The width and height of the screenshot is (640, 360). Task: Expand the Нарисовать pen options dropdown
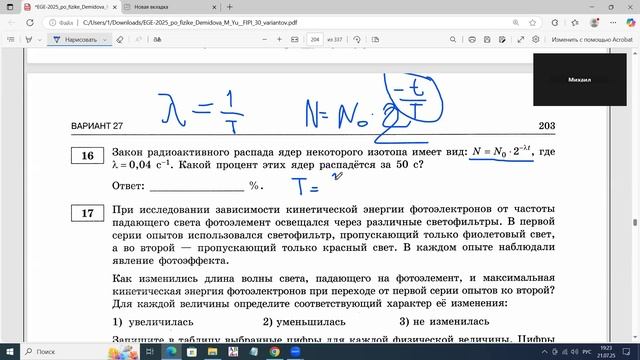pyautogui.click(x=105, y=40)
